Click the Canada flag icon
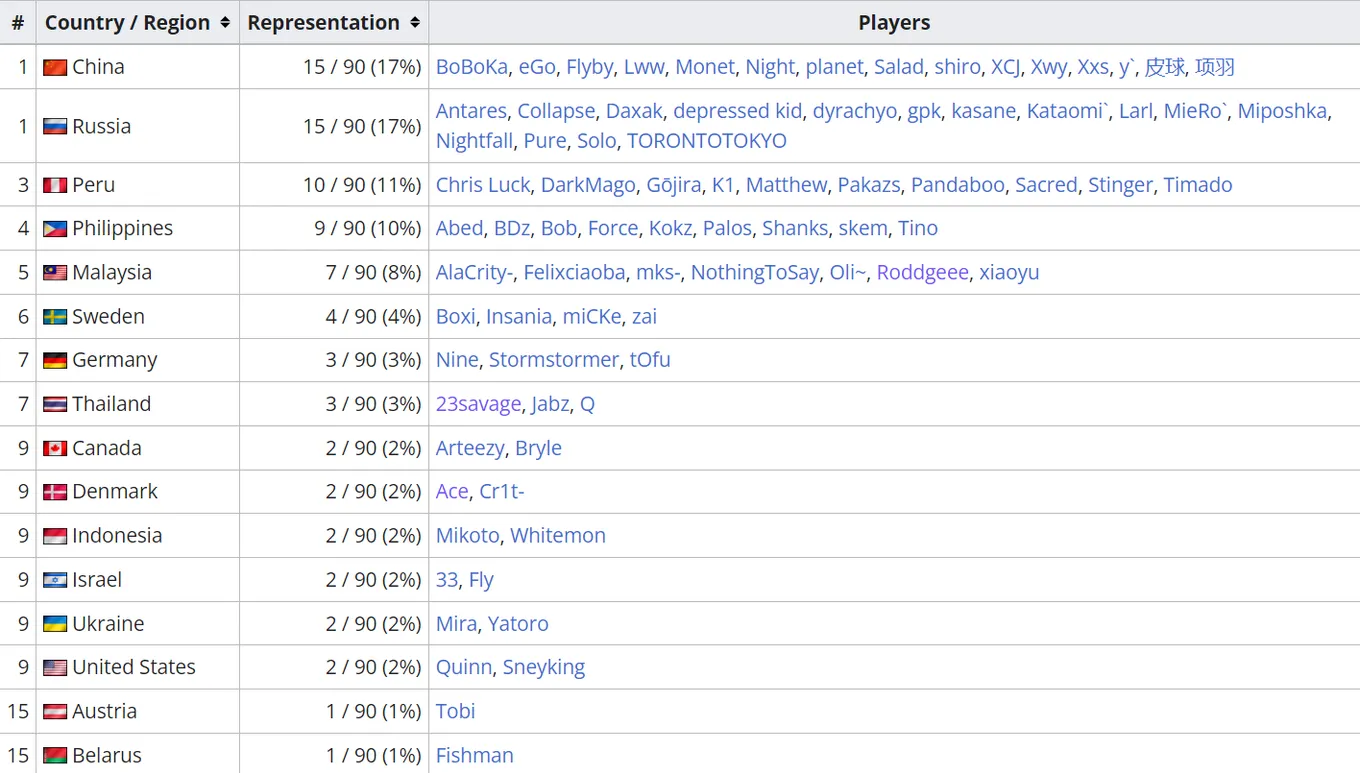1360x773 pixels. click(x=55, y=448)
